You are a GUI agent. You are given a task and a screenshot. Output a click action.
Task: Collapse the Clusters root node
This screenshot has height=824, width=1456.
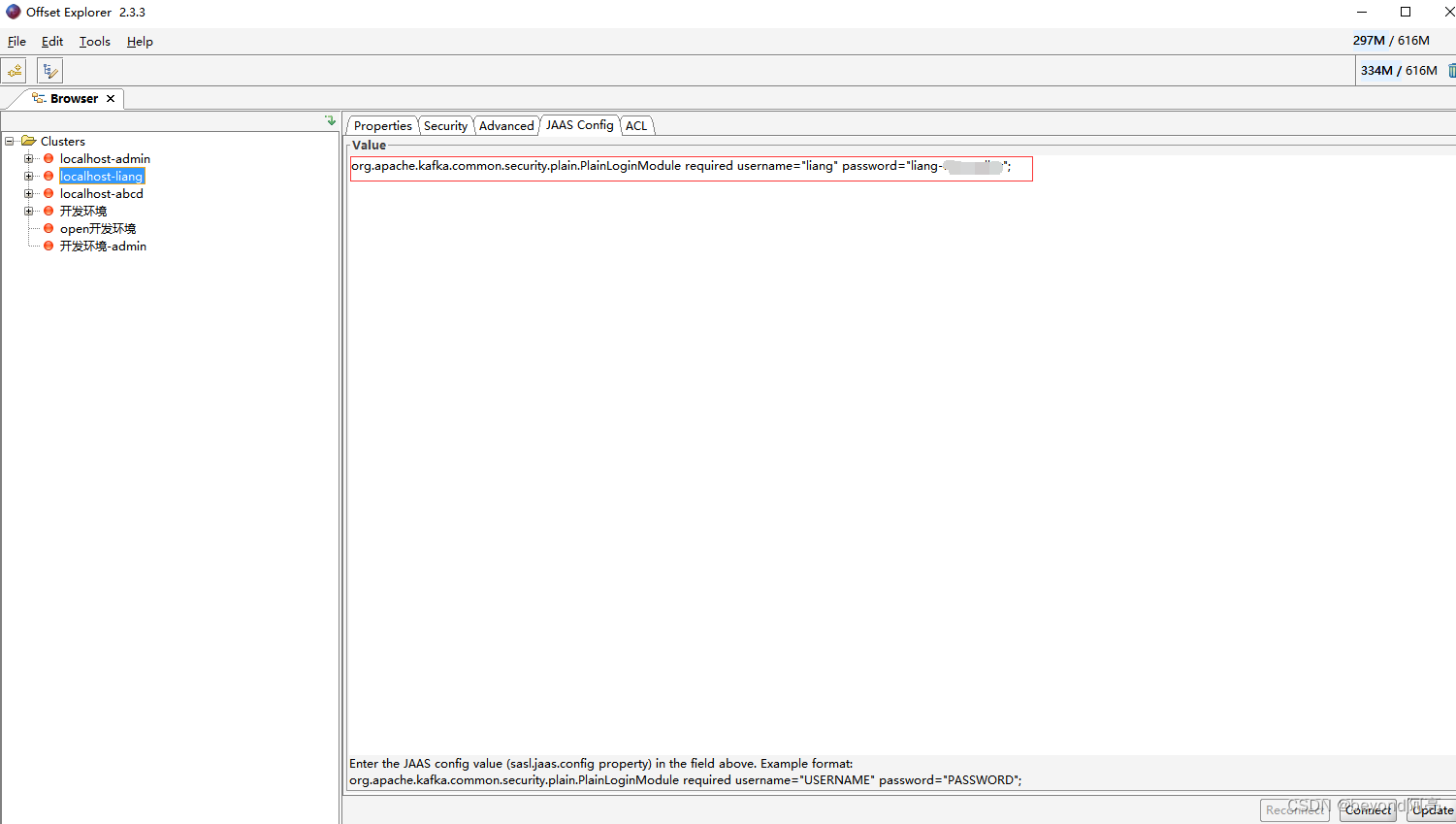10,141
